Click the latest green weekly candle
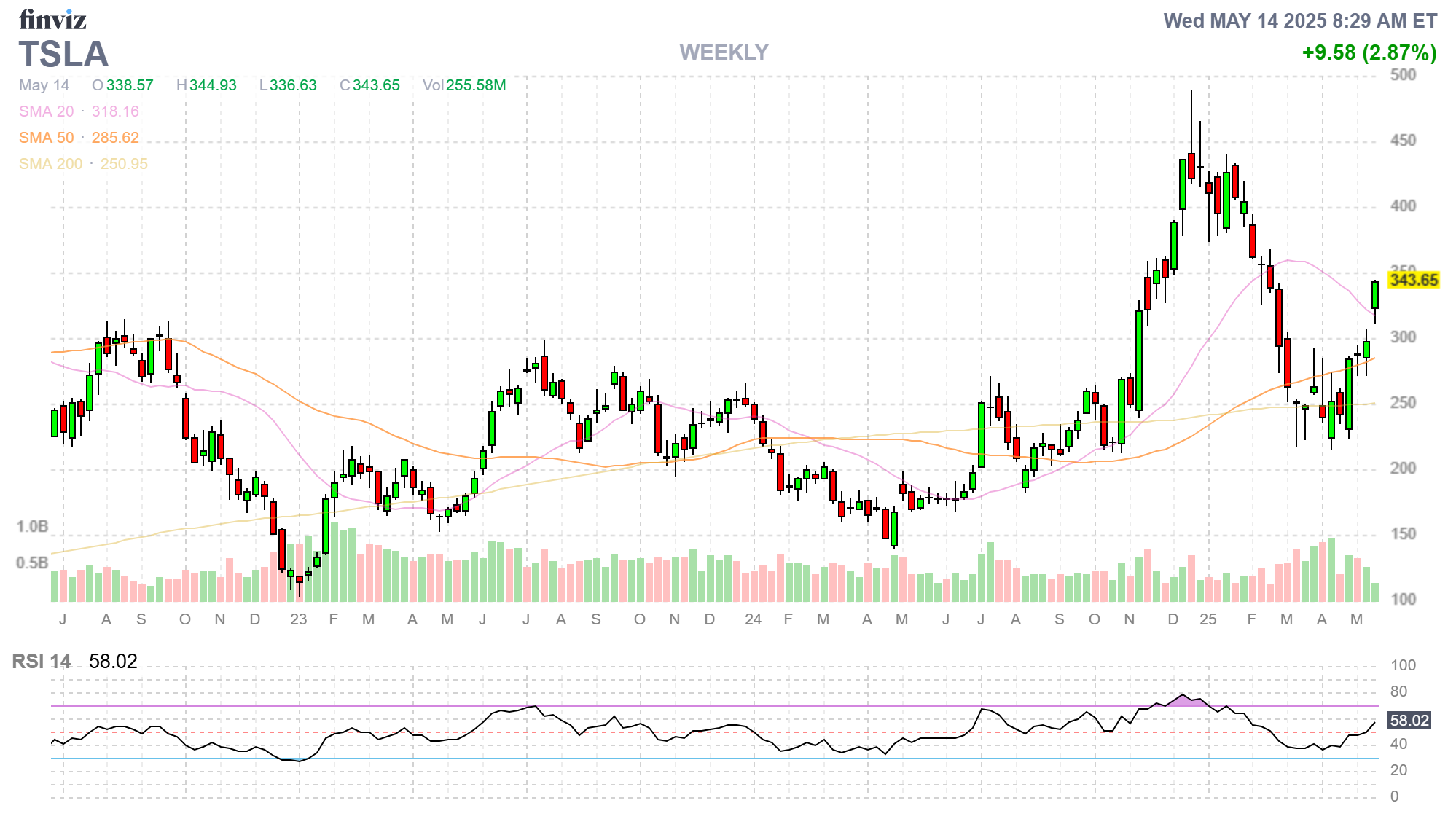 [x=1375, y=295]
